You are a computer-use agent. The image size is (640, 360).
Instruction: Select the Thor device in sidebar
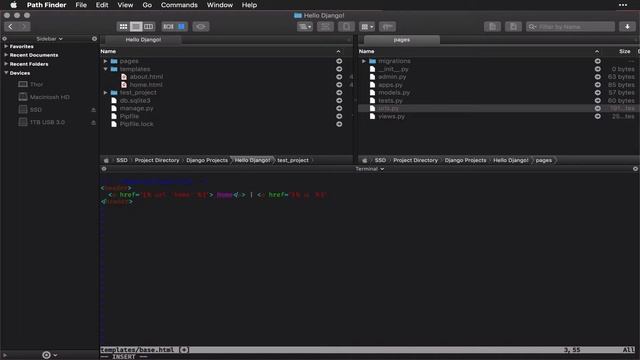tap(36, 84)
